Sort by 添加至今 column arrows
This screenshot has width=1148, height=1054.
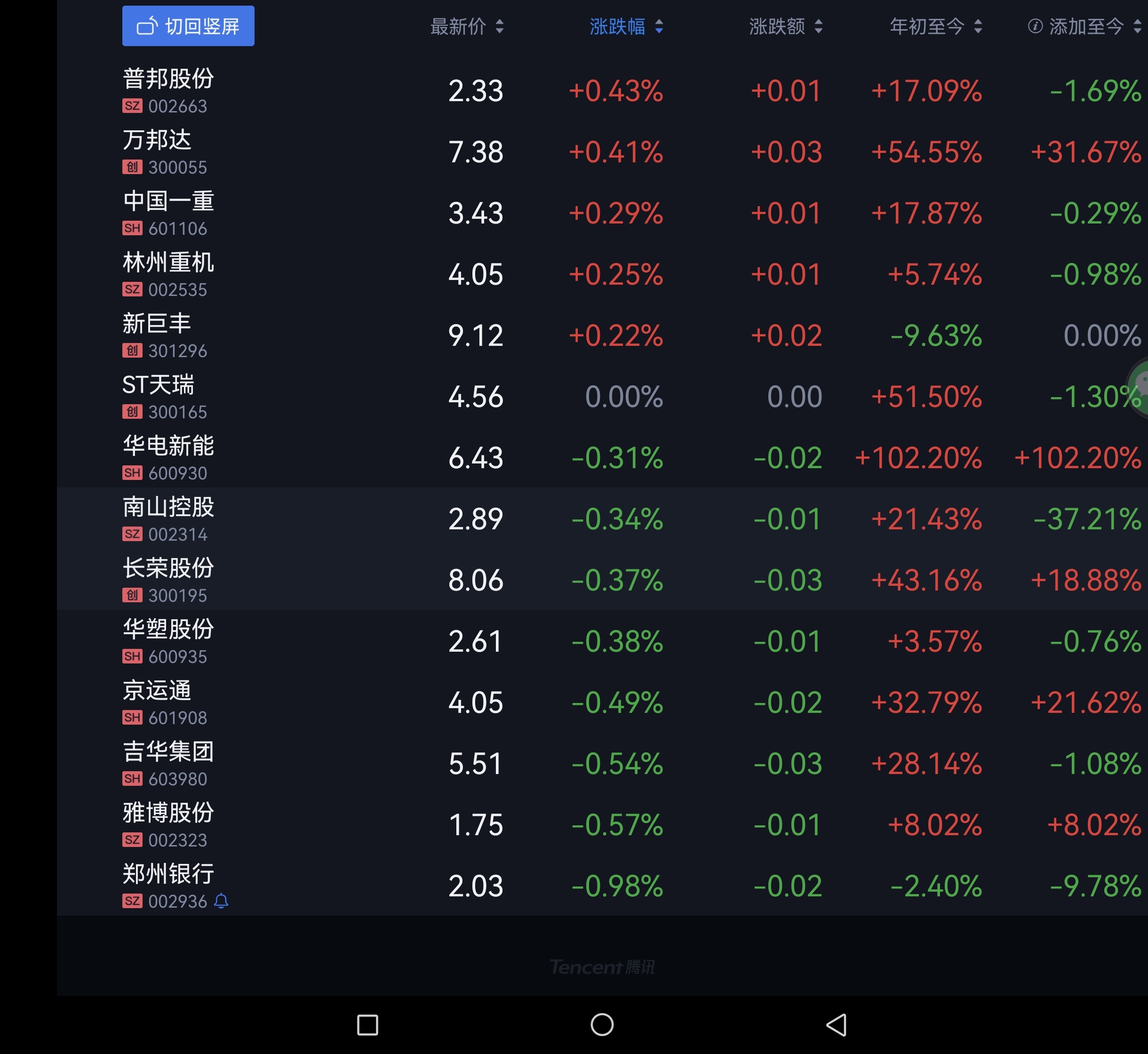1137,26
